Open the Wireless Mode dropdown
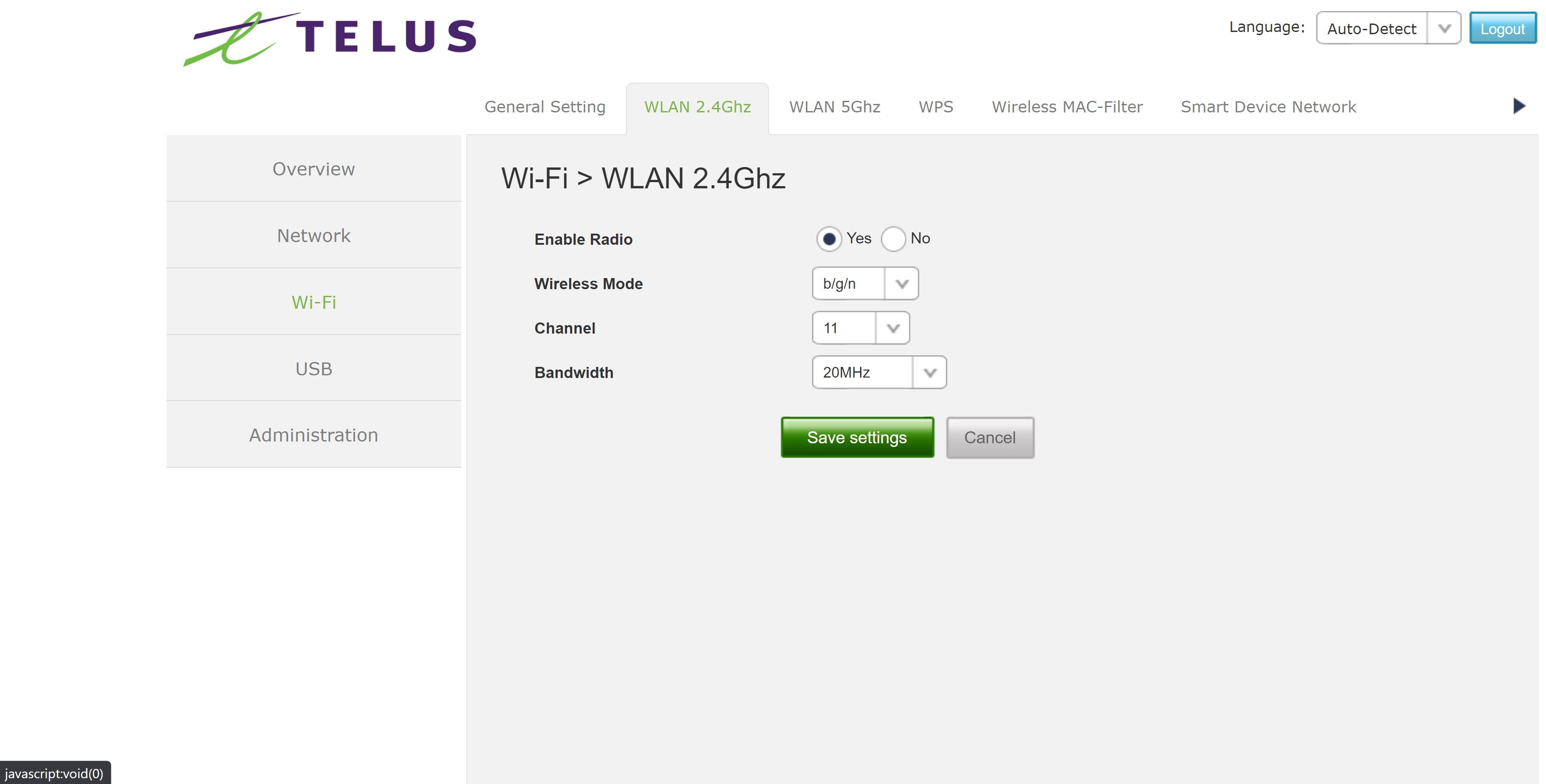The width and height of the screenshot is (1546, 784). point(865,283)
